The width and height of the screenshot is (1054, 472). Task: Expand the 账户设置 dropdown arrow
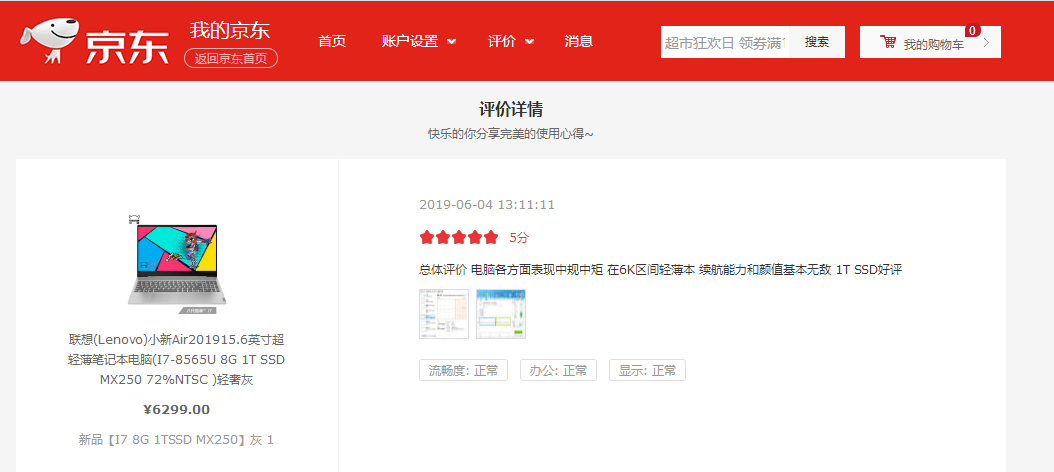pyautogui.click(x=452, y=42)
